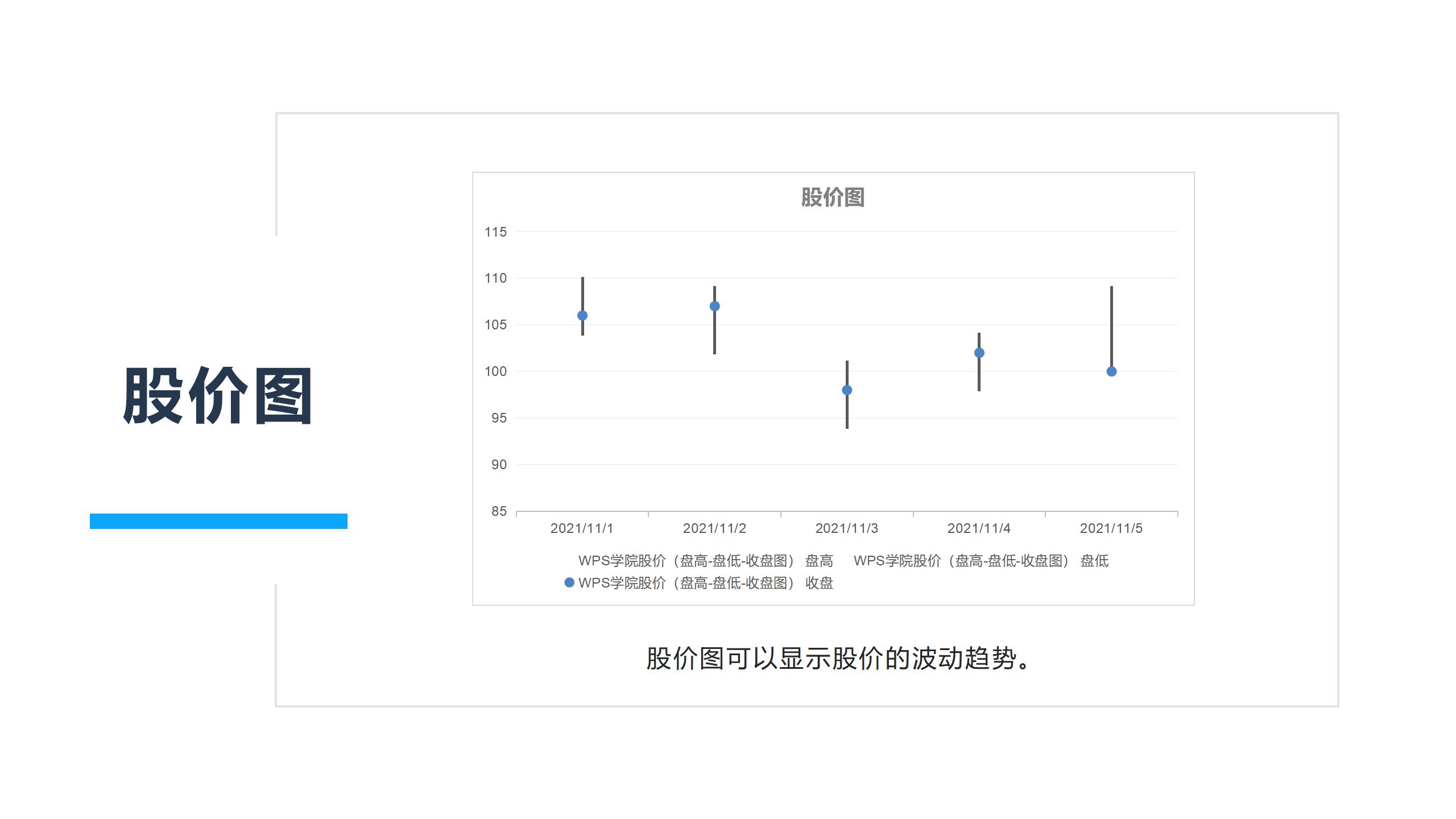Click the y-axis value 110
Screen dimensions: 1456x819
point(495,278)
